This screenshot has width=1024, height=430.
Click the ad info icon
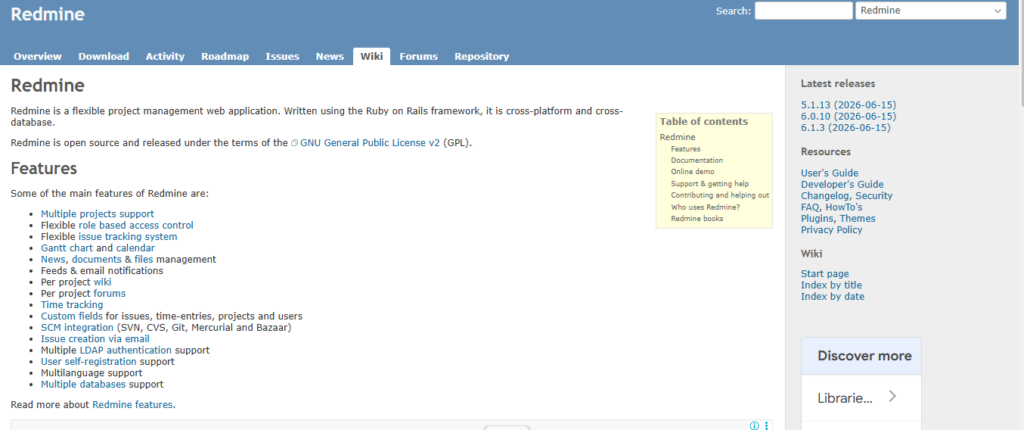[x=754, y=425]
